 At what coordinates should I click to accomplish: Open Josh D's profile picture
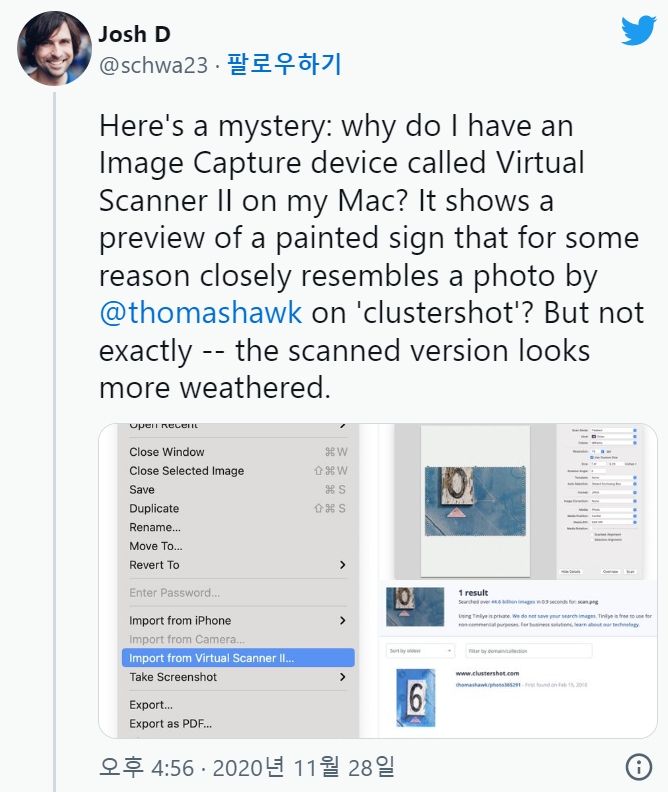(x=54, y=48)
